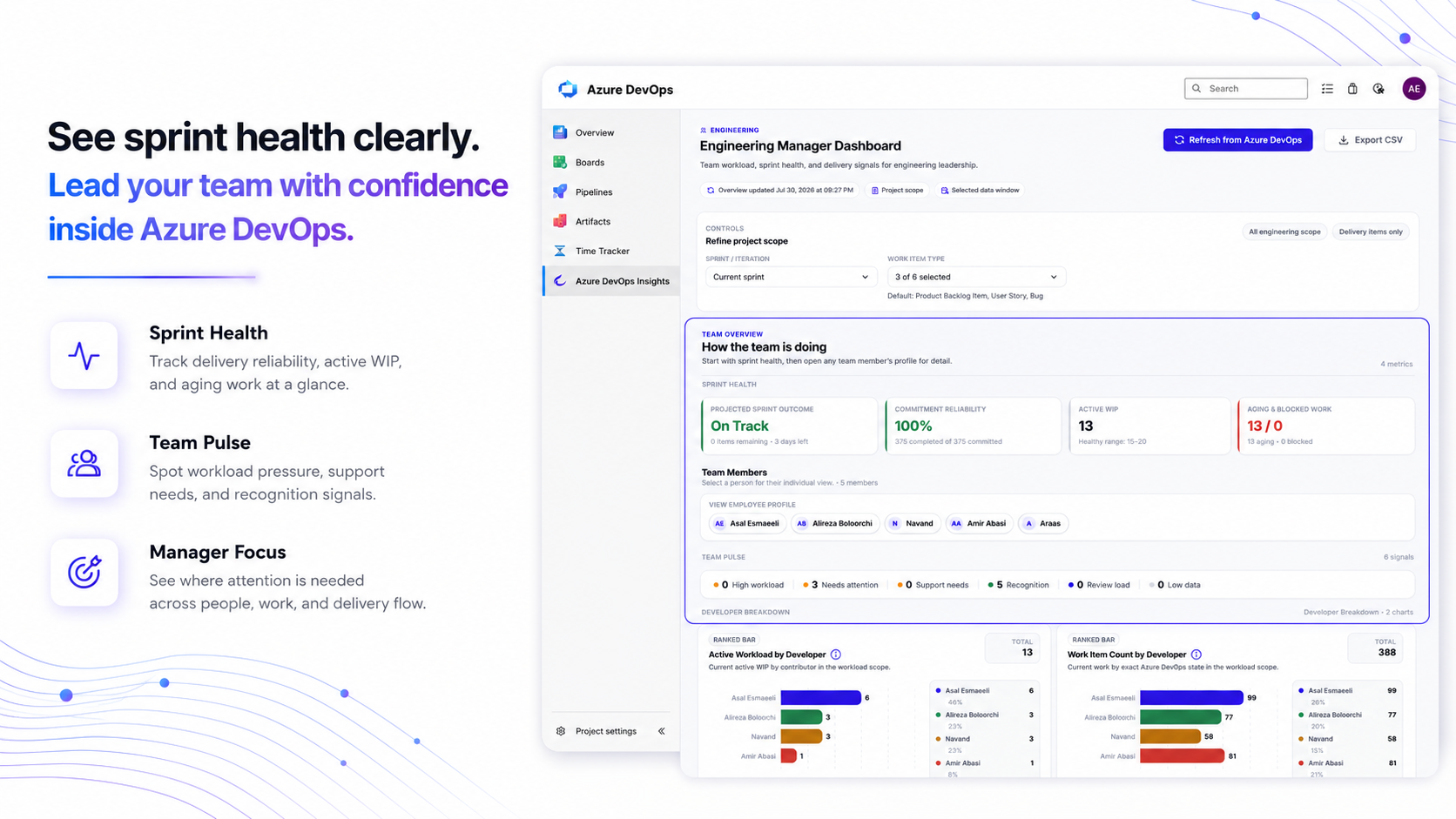This screenshot has width=1456, height=819.
Task: Filter by Support needs signal
Action: 933,585
